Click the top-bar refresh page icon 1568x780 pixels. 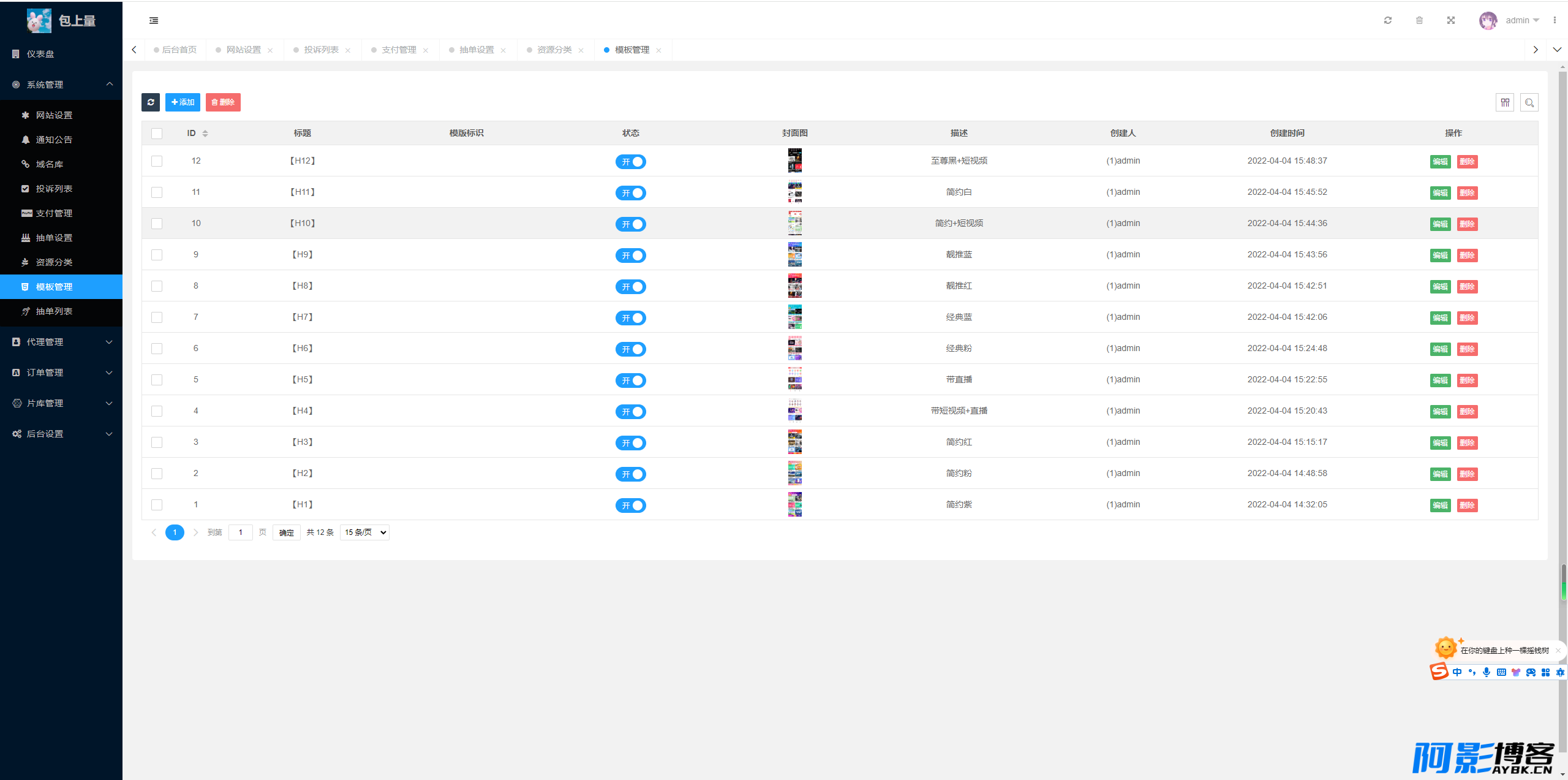1387,20
